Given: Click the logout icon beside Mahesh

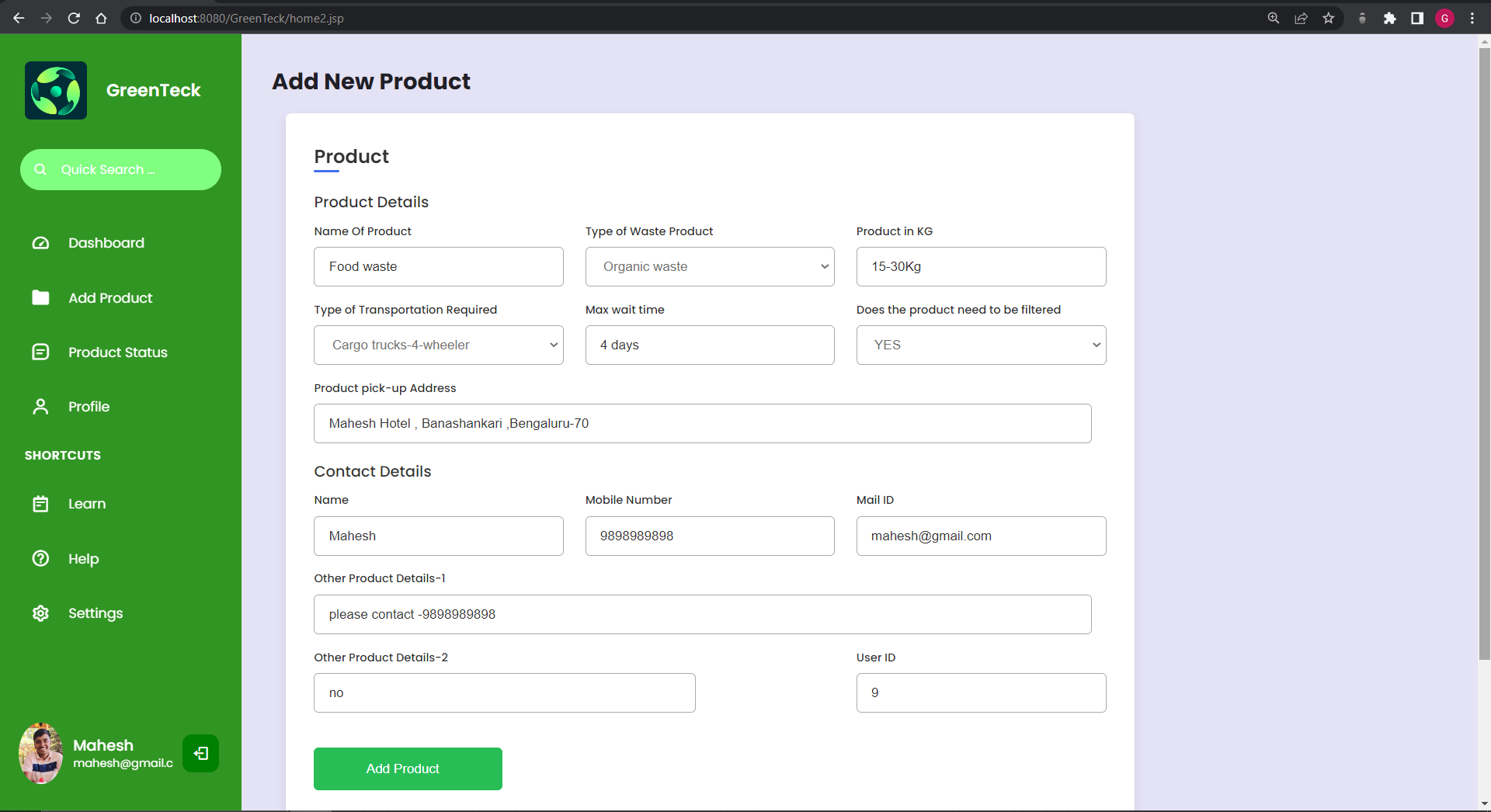Looking at the screenshot, I should click(x=200, y=753).
